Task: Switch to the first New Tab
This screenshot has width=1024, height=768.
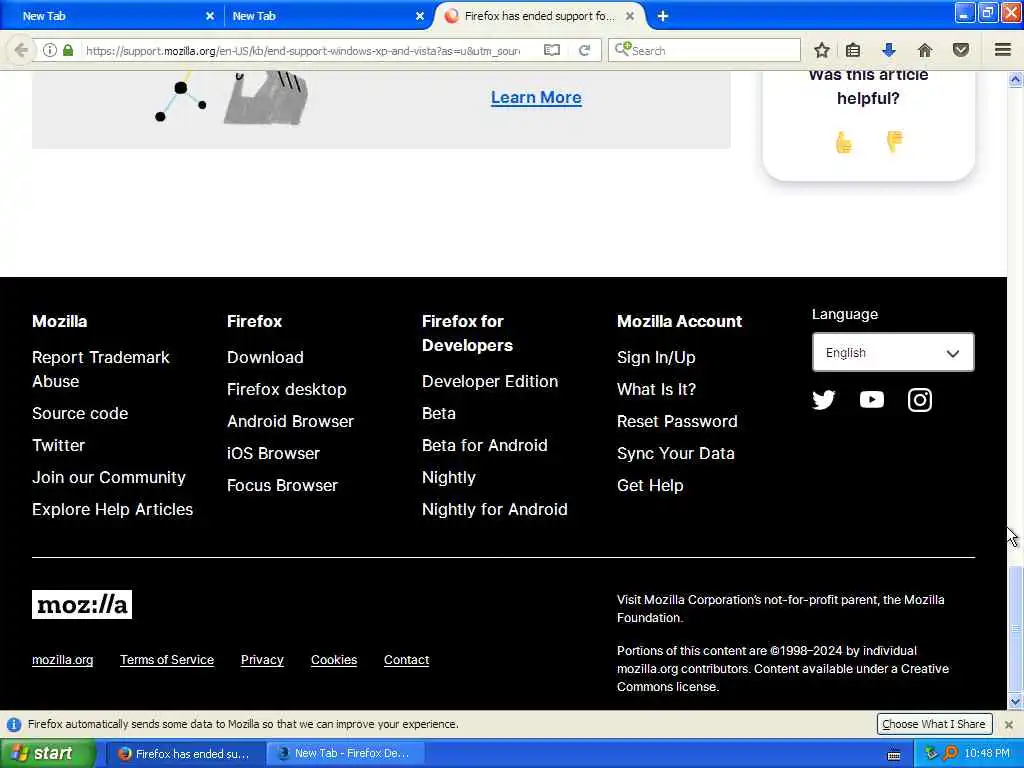Action: click(x=111, y=16)
